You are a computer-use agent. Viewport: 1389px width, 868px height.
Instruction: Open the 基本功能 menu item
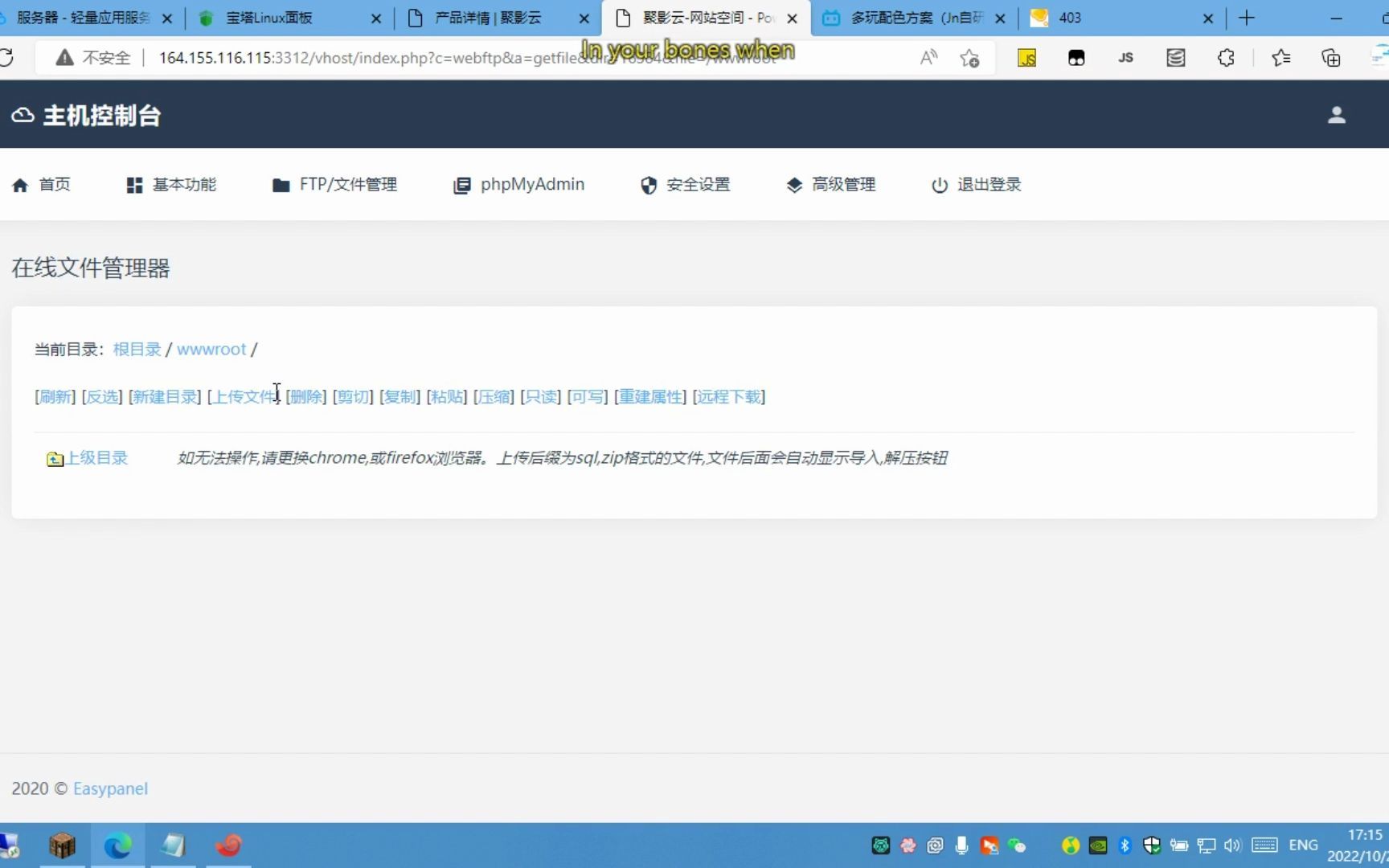click(171, 185)
